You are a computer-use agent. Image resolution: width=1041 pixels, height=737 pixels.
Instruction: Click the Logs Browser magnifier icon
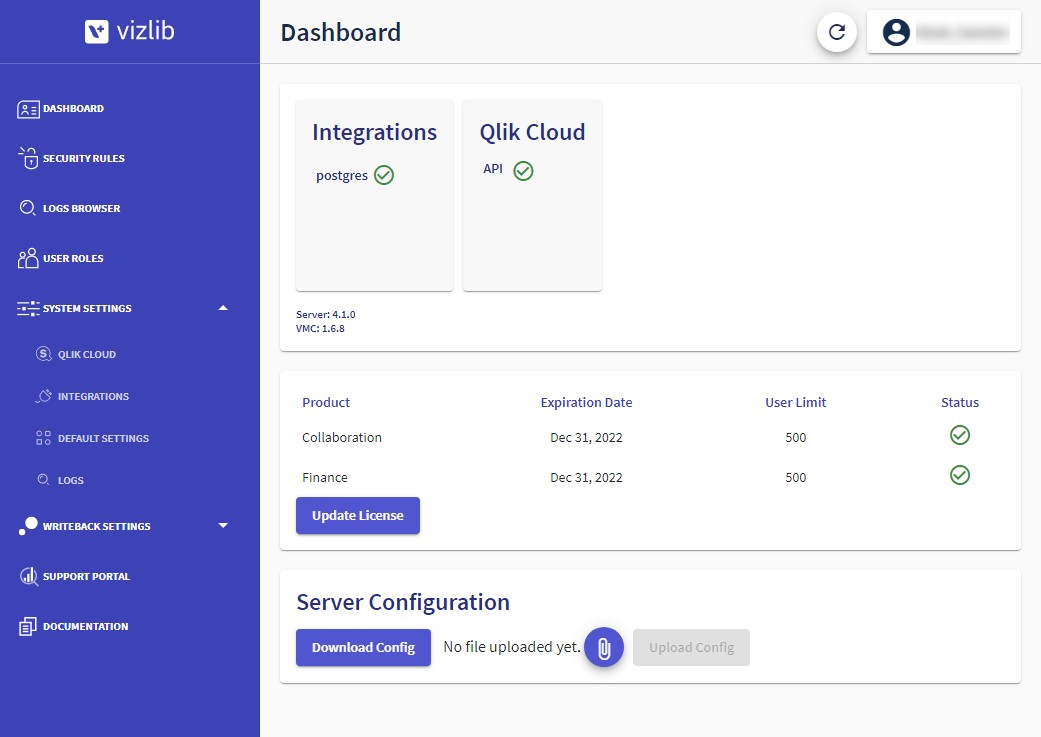point(27,208)
